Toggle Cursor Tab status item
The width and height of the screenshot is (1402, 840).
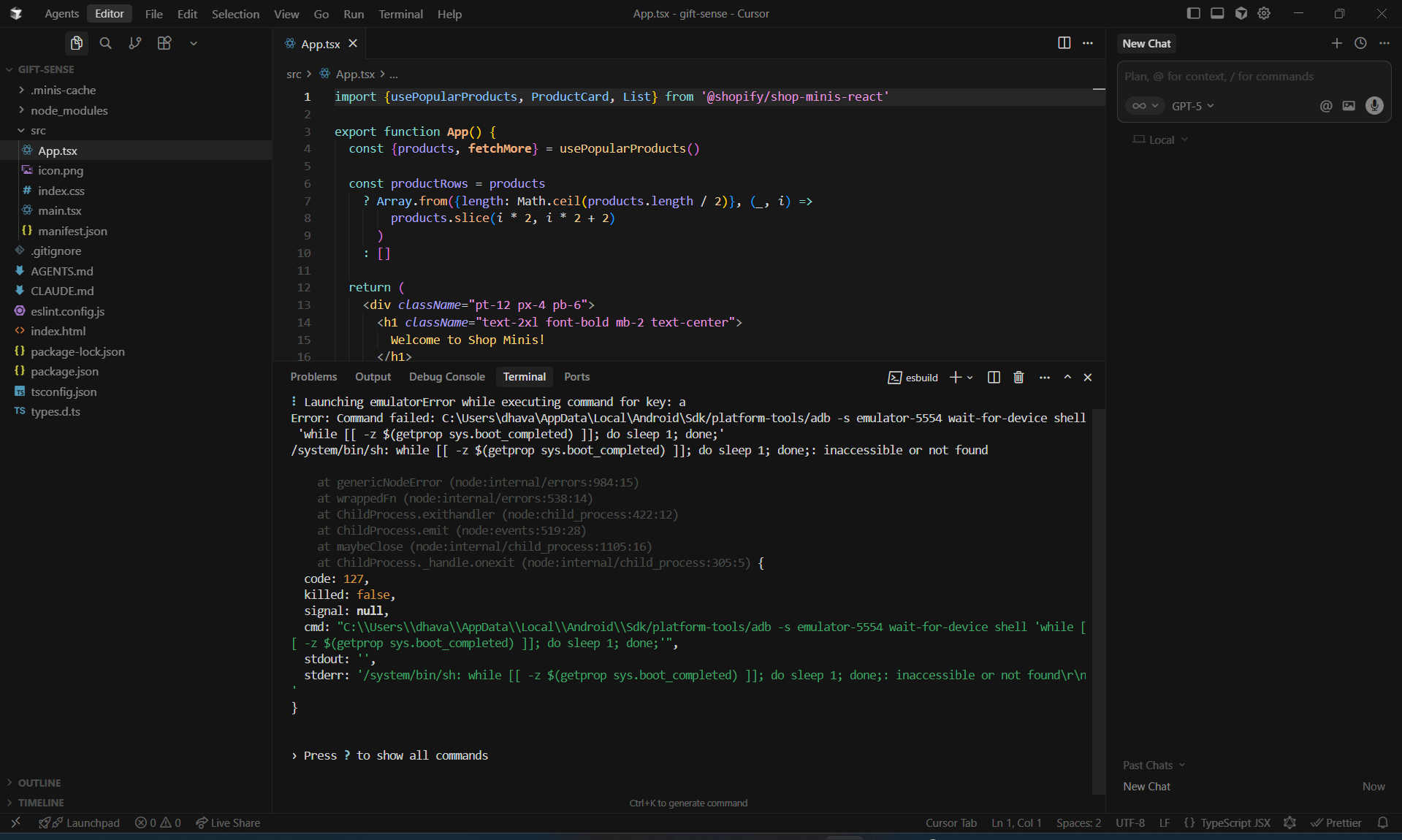point(950,822)
